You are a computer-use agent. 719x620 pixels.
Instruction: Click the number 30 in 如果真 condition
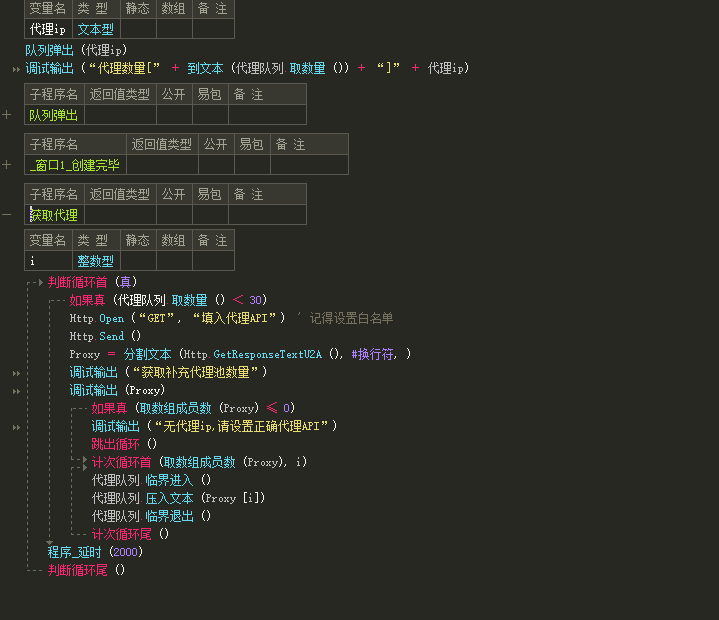[255, 300]
